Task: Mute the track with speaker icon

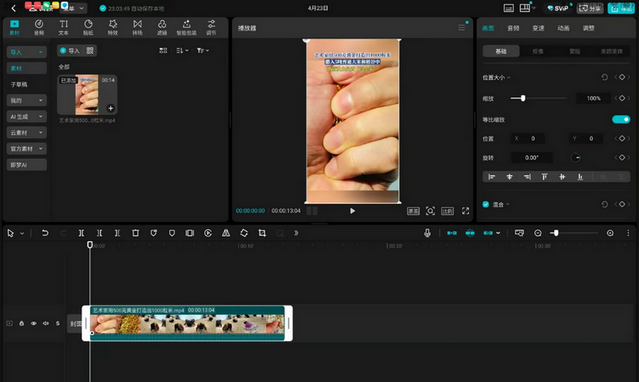Action: (46, 323)
